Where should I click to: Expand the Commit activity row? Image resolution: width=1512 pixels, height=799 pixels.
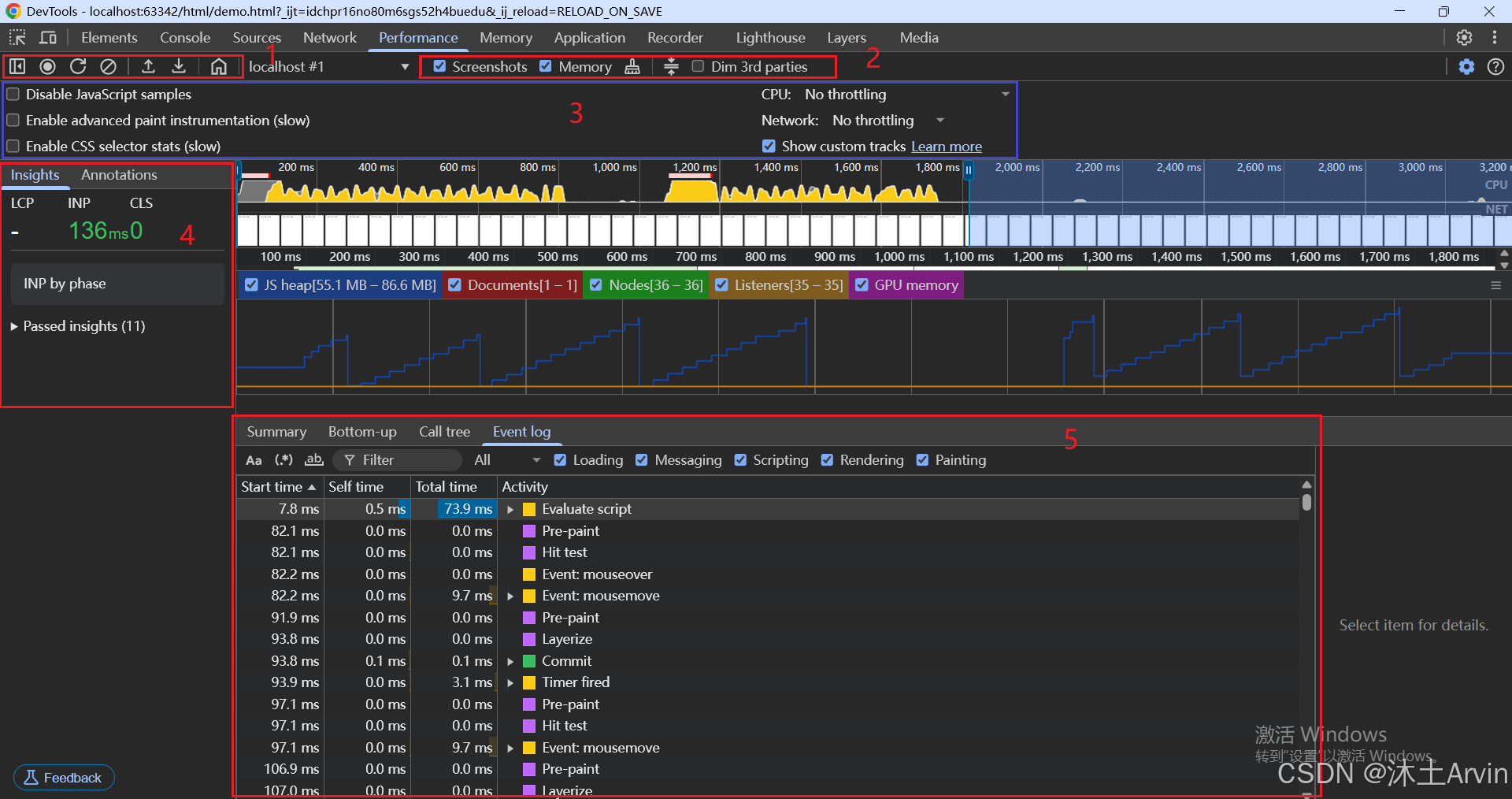coord(510,662)
